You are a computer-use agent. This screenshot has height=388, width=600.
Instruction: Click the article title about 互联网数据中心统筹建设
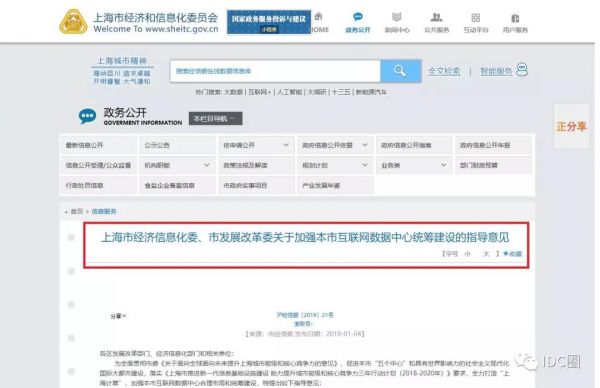click(305, 237)
